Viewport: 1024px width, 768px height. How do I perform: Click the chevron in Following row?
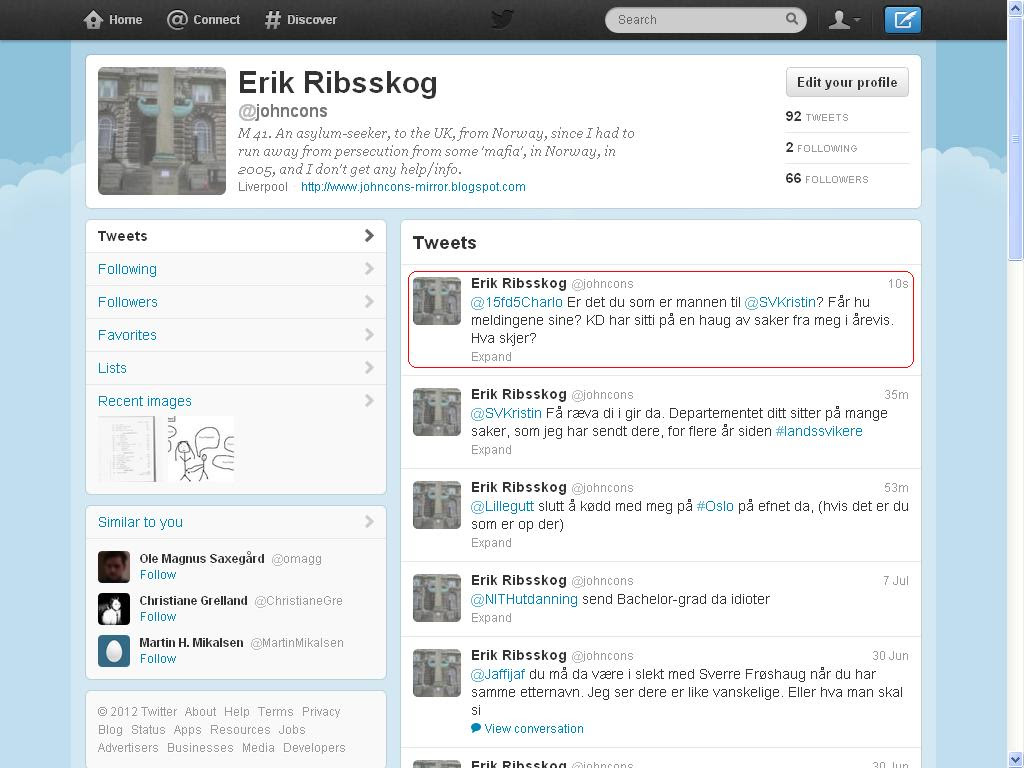(x=369, y=268)
